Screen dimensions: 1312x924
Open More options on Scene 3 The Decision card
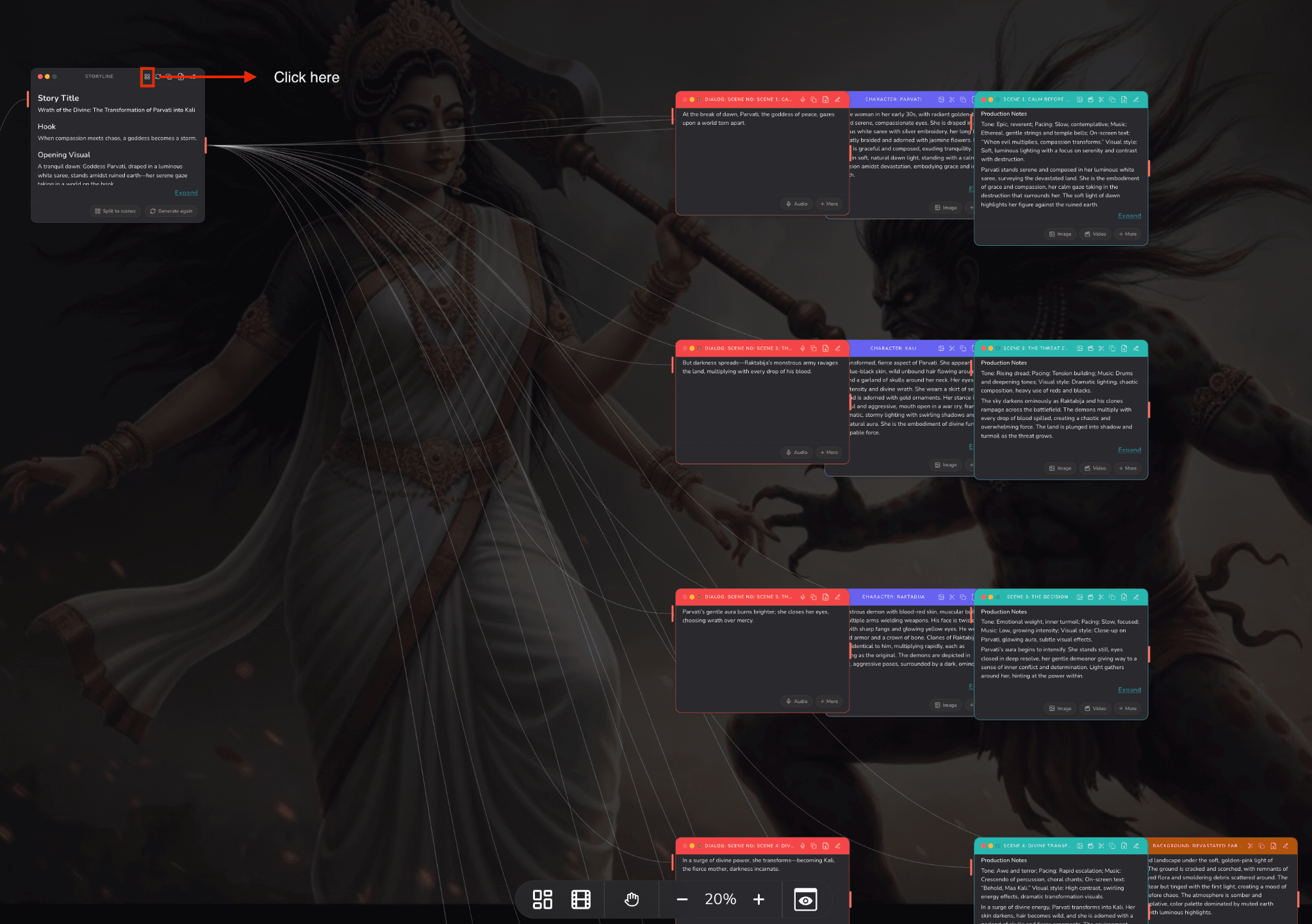click(1127, 708)
